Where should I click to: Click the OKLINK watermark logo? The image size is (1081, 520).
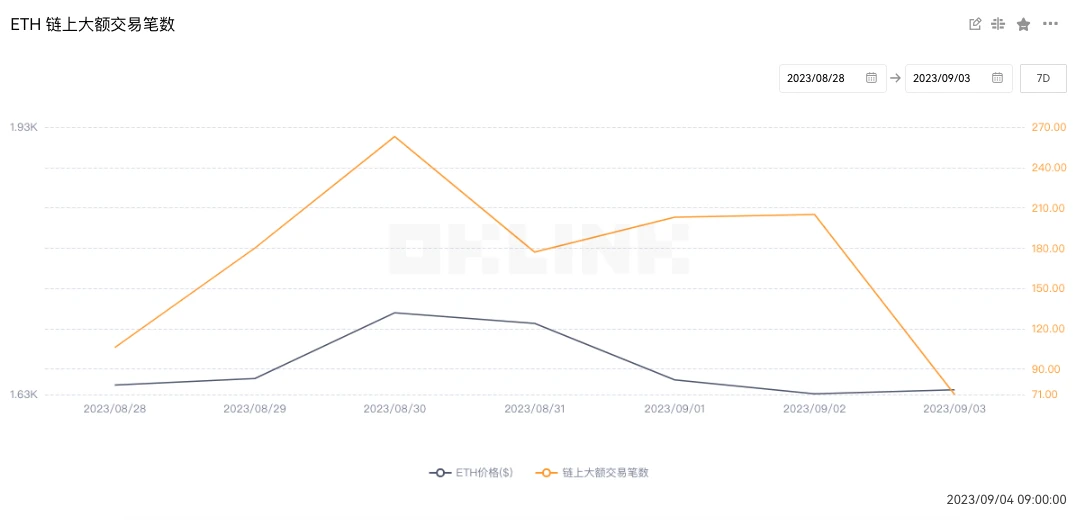pos(538,249)
